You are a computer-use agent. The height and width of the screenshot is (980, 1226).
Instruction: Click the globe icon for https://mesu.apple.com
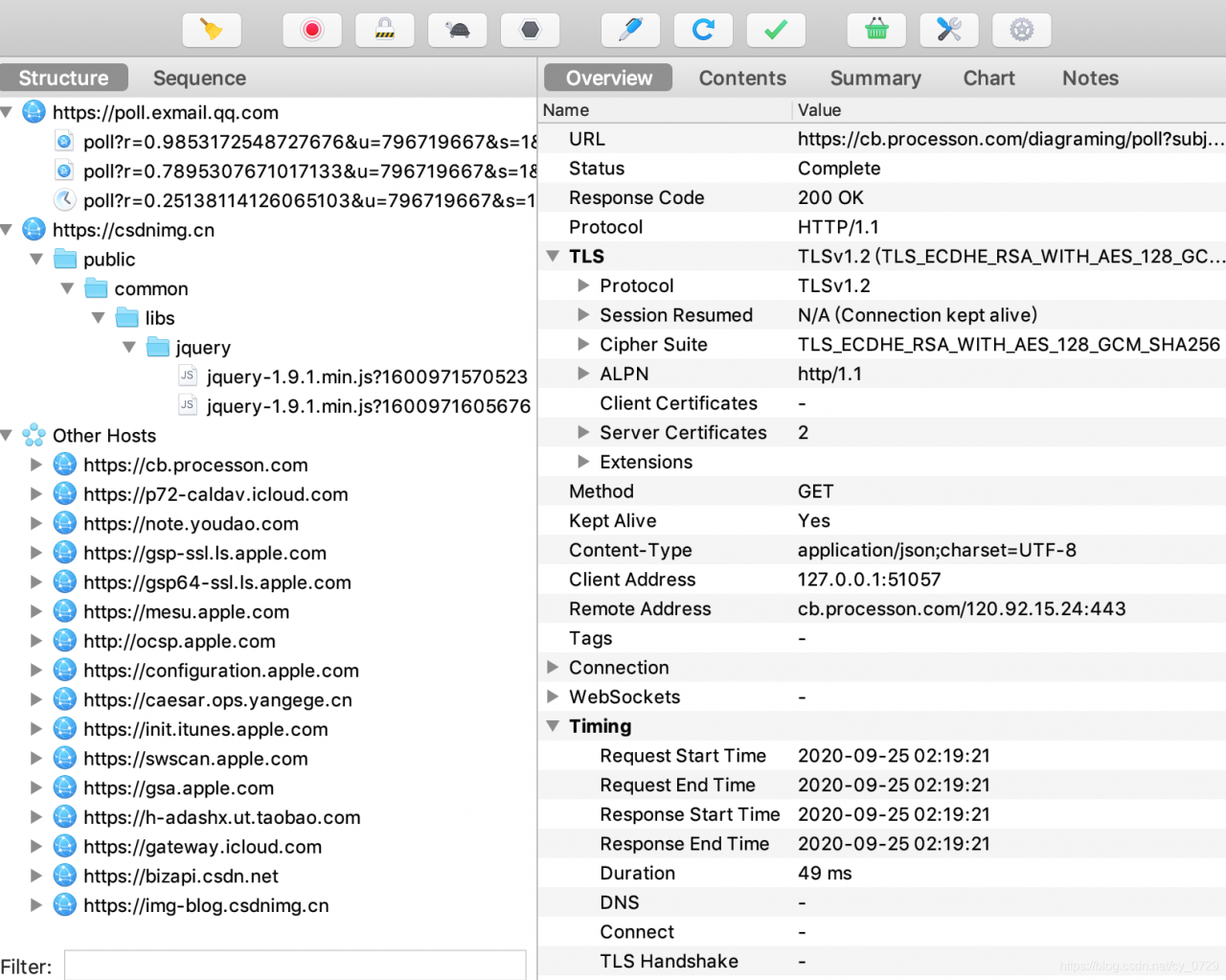click(x=64, y=611)
